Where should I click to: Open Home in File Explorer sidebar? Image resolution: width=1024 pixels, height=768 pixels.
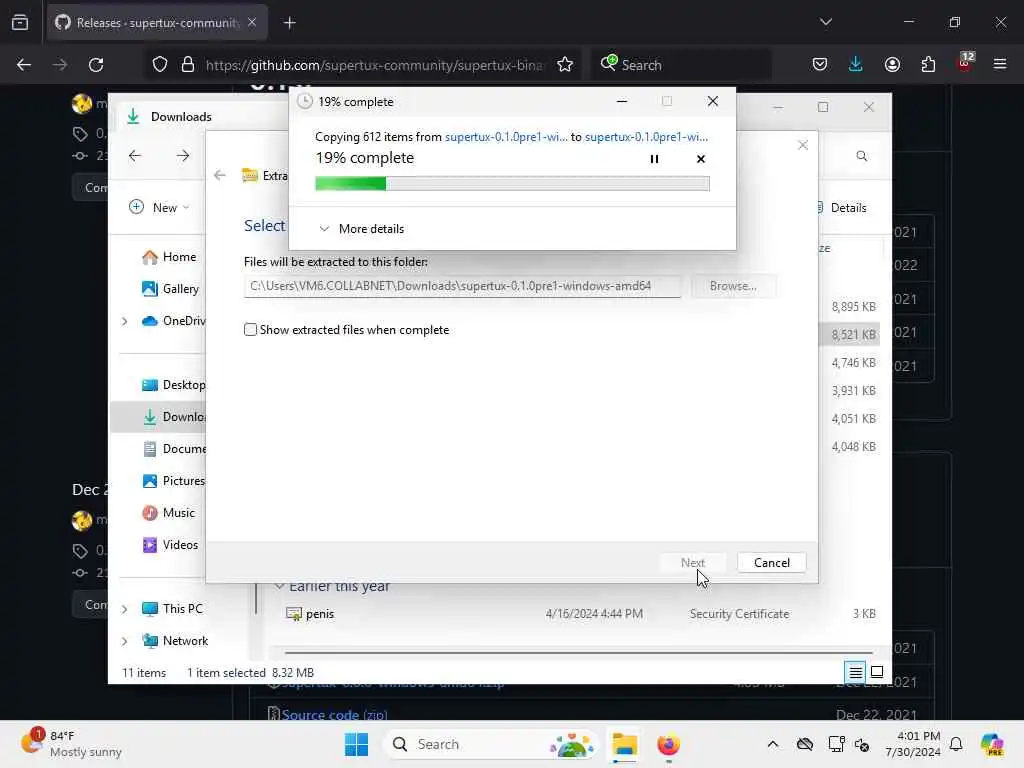point(169,257)
